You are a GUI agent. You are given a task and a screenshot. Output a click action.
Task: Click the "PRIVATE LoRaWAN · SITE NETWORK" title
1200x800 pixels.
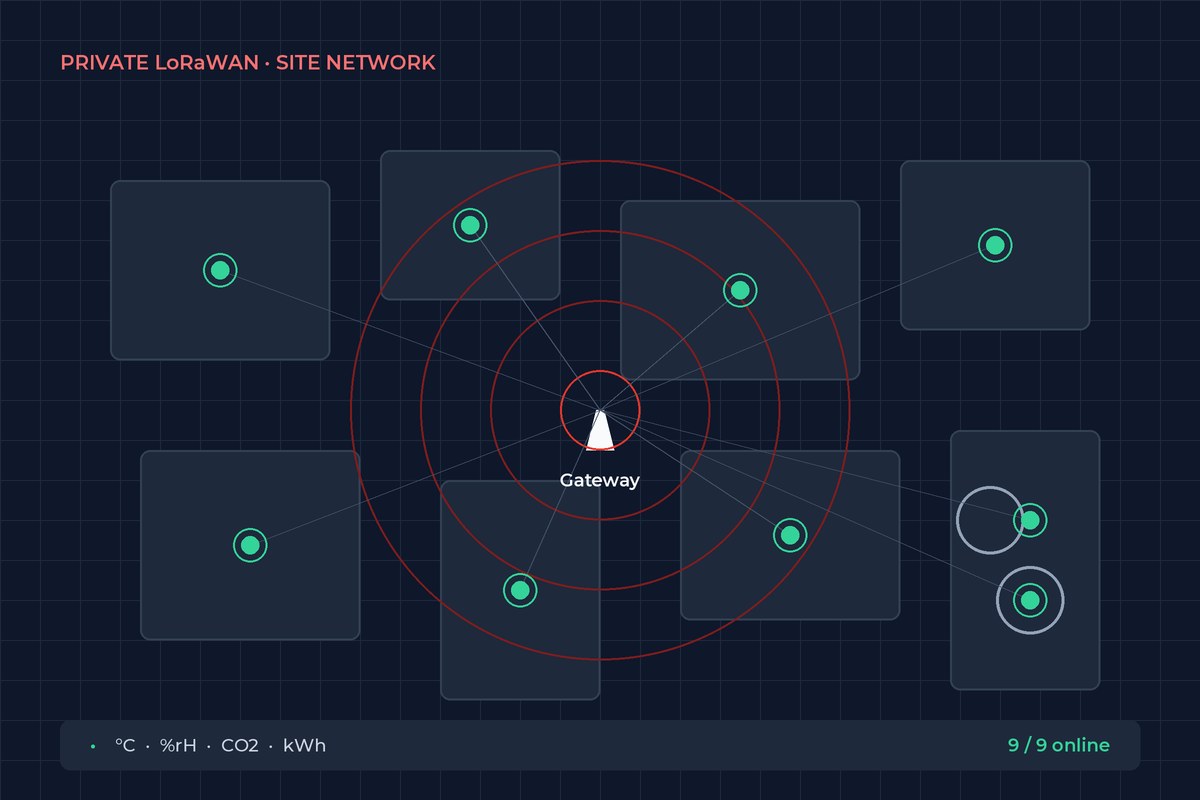pos(248,62)
